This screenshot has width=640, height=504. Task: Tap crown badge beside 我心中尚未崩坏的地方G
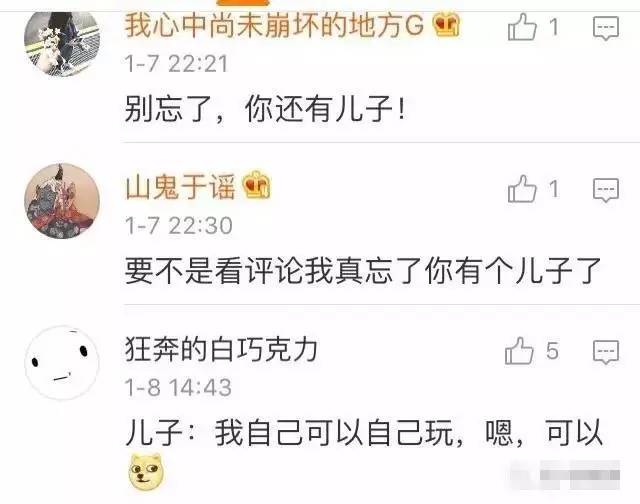tap(446, 24)
